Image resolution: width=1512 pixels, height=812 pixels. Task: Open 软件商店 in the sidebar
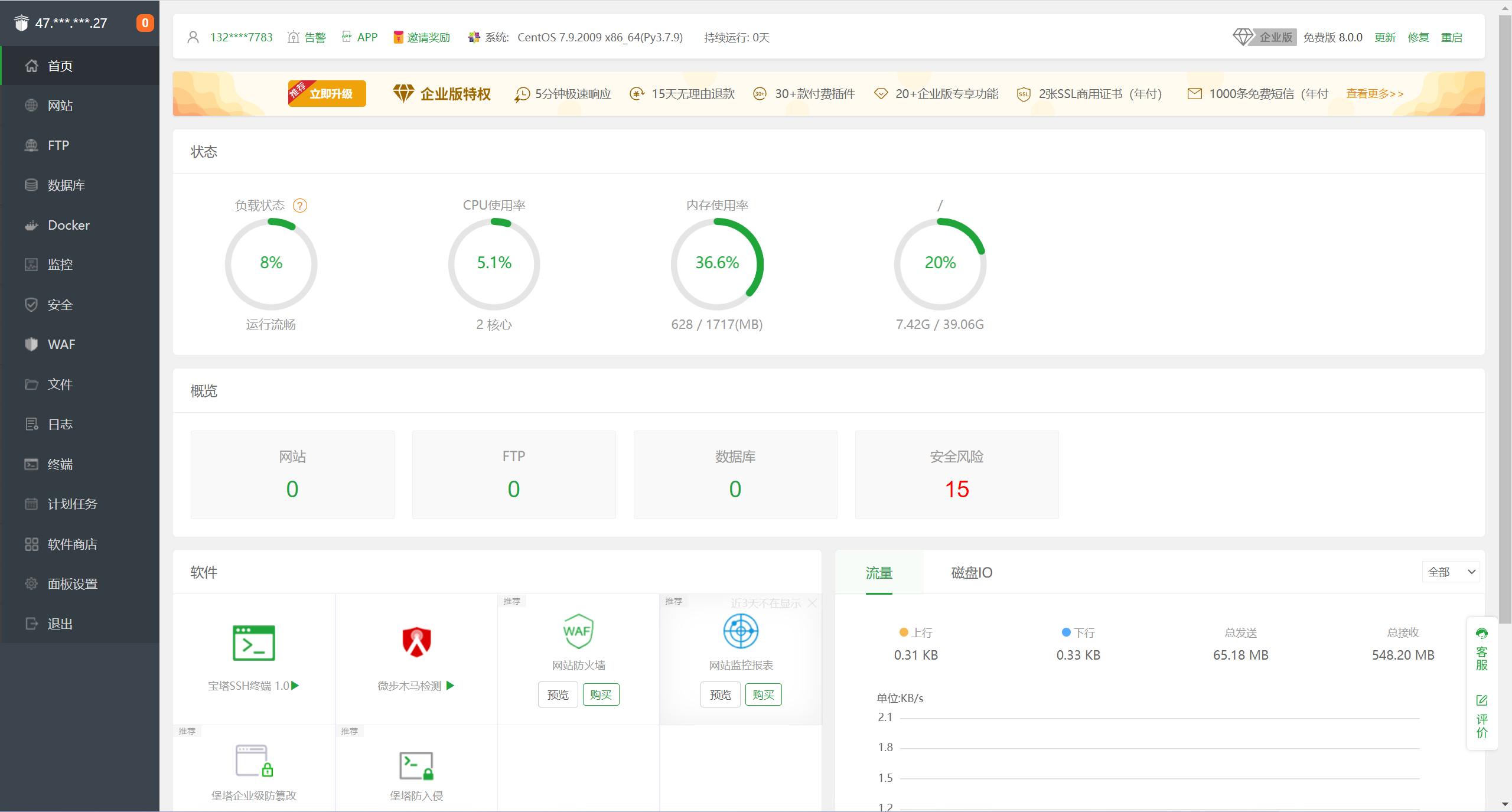[x=72, y=544]
